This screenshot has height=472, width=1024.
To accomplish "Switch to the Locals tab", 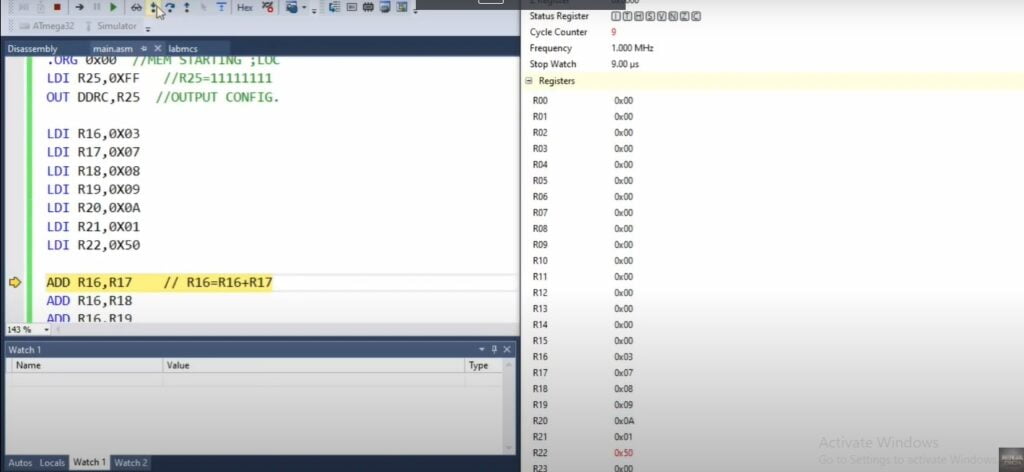I will (52, 463).
